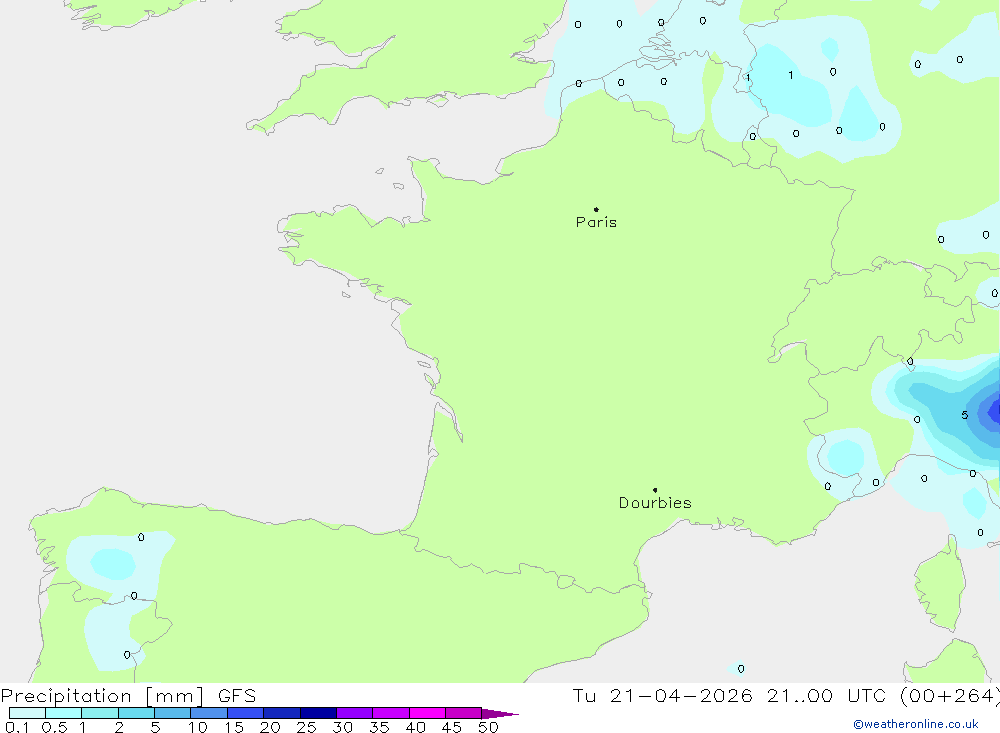
Task: Pick the legend swatch between 40 and 45
Action: tap(427, 713)
